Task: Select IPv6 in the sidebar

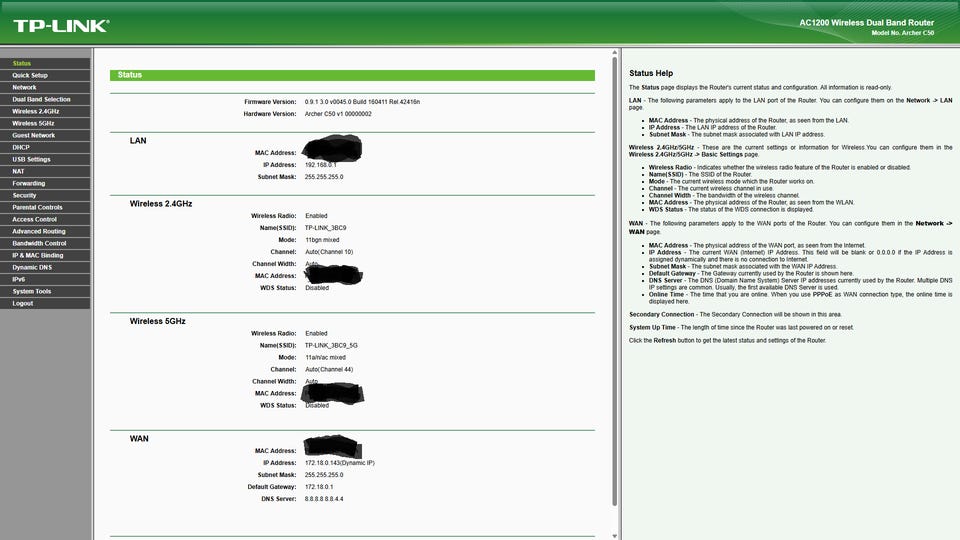Action: (x=45, y=279)
